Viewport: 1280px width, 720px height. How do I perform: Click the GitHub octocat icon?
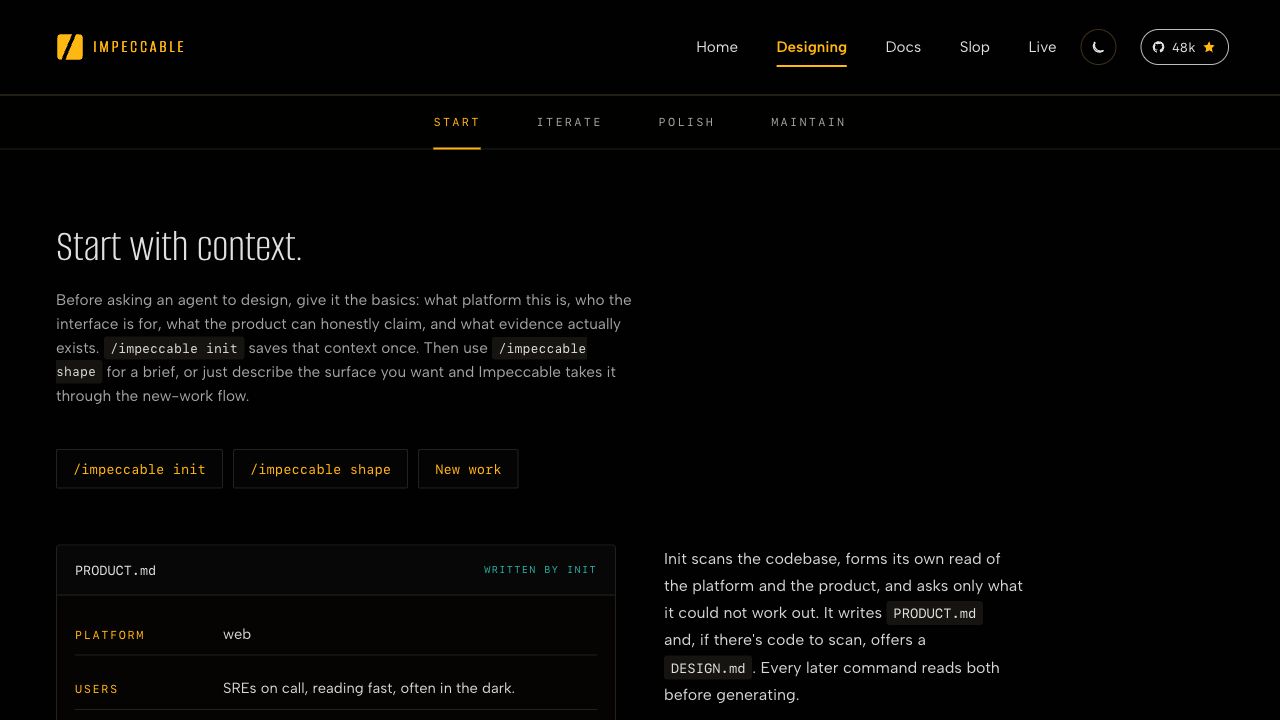1158,47
